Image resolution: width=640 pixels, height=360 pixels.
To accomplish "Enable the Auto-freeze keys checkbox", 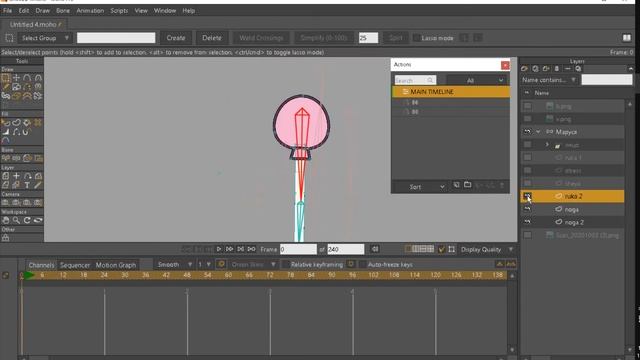I will click(x=362, y=264).
